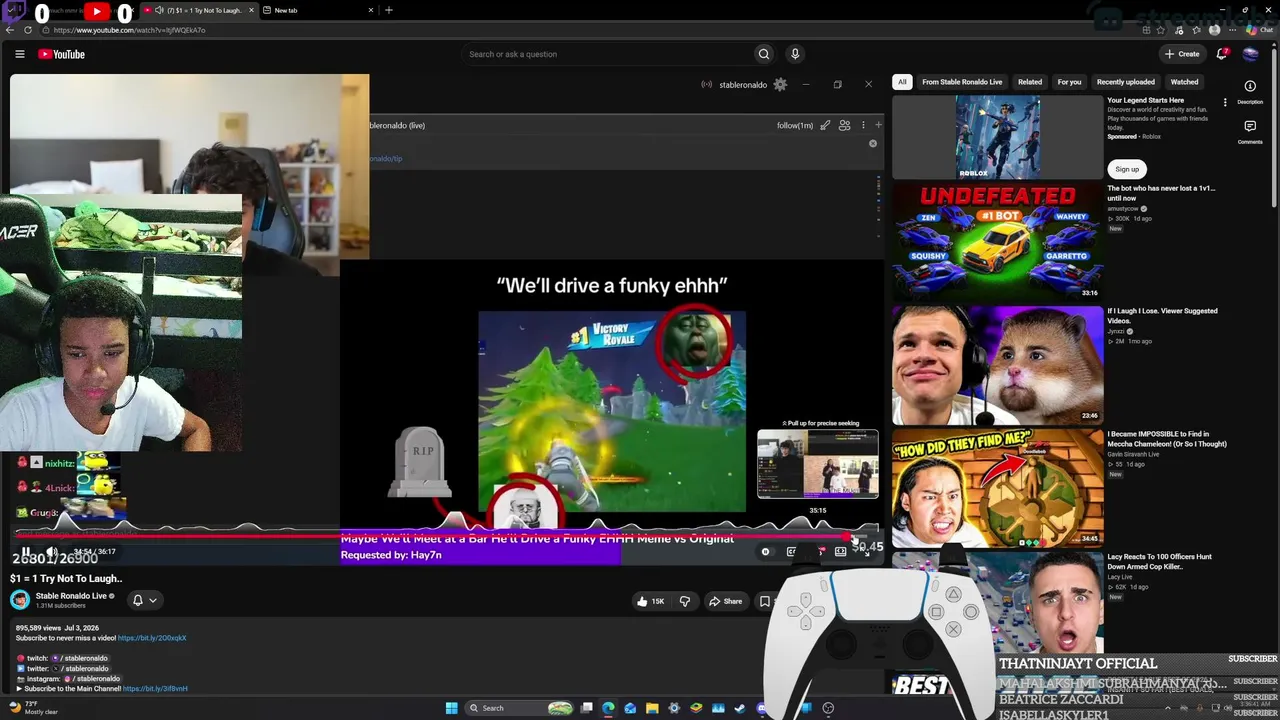The width and height of the screenshot is (1280, 720).
Task: Open the three-dot menu in chat header
Action: [863, 125]
